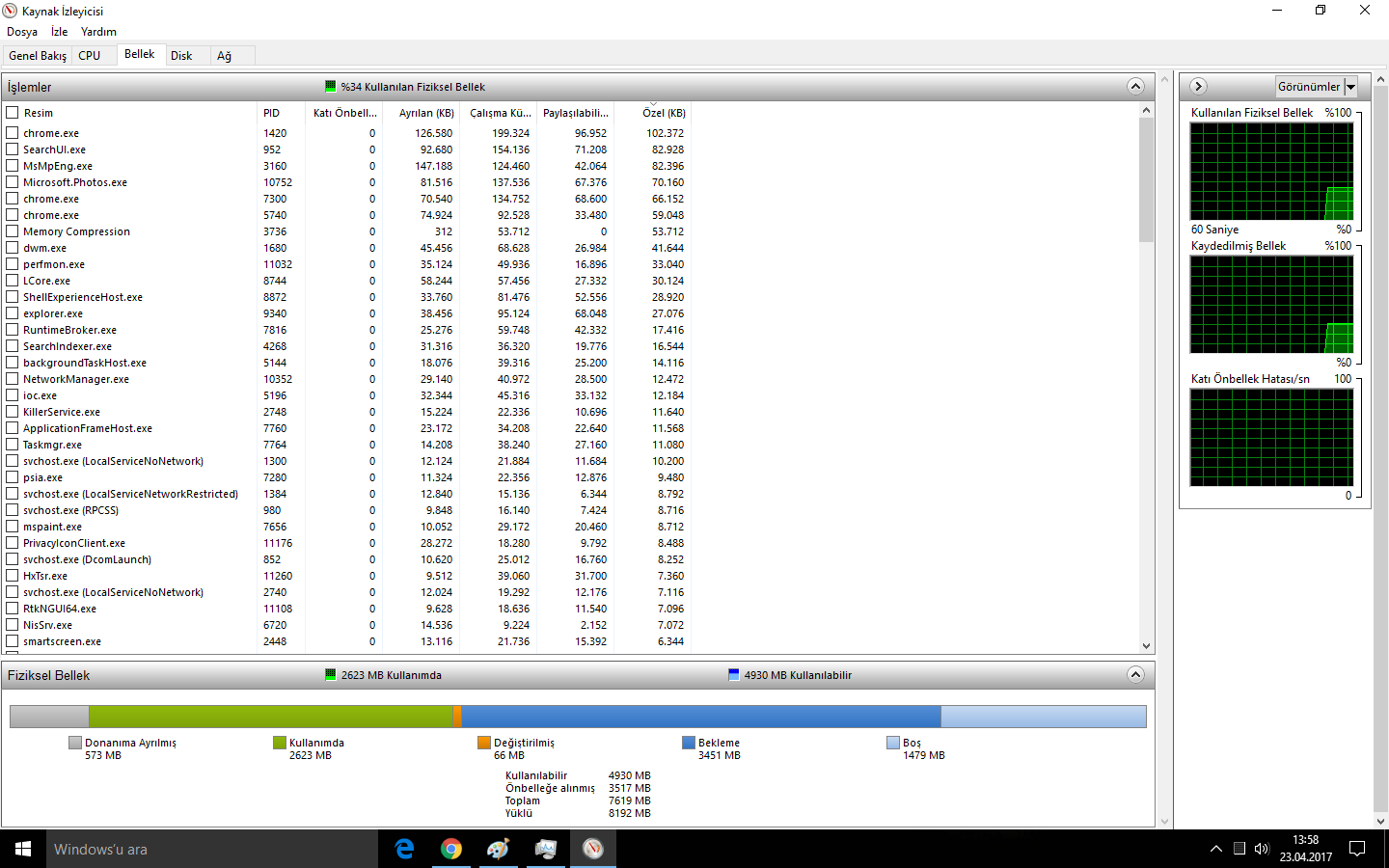Collapse the İşlemler section

pyautogui.click(x=1135, y=87)
